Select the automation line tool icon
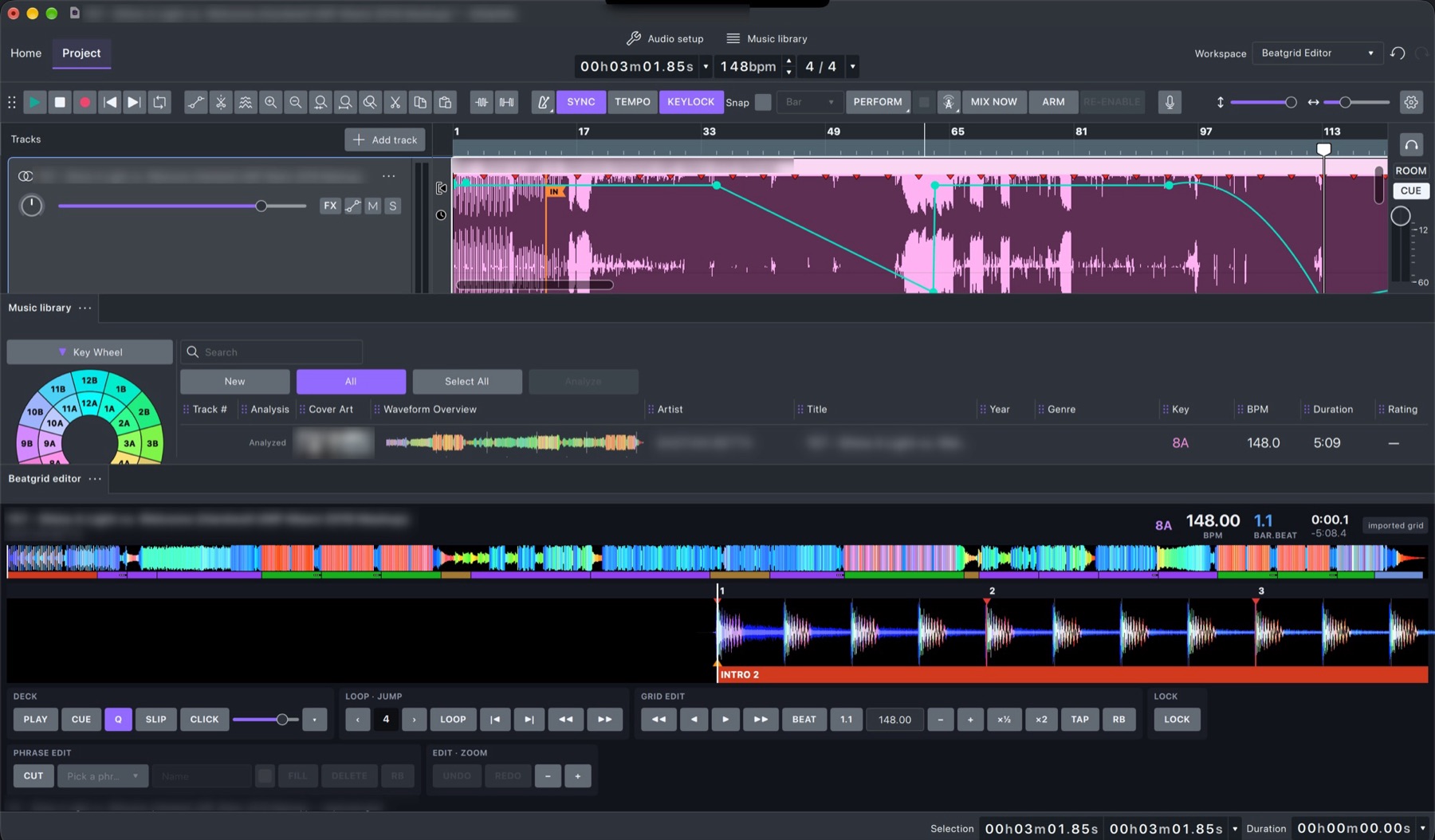1435x840 pixels. [x=195, y=102]
